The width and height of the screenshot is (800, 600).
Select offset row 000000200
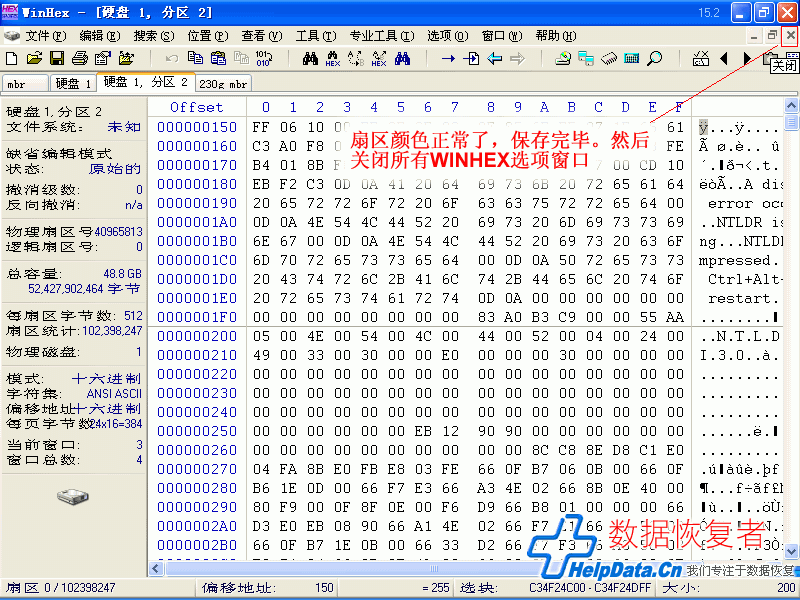(197, 336)
